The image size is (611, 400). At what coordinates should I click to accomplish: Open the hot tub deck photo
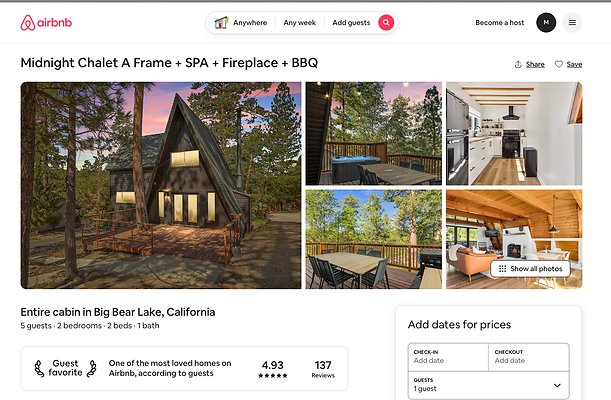(373, 133)
